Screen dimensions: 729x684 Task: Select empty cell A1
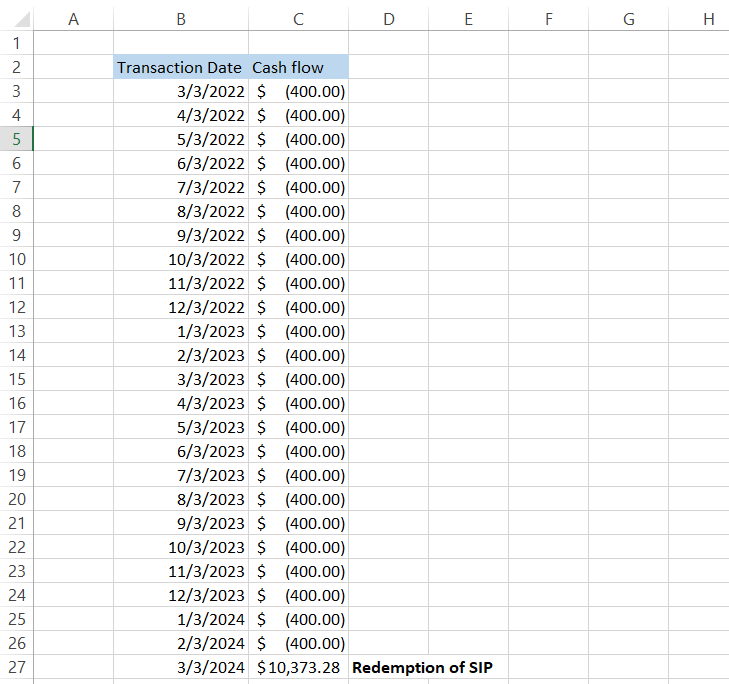72,43
